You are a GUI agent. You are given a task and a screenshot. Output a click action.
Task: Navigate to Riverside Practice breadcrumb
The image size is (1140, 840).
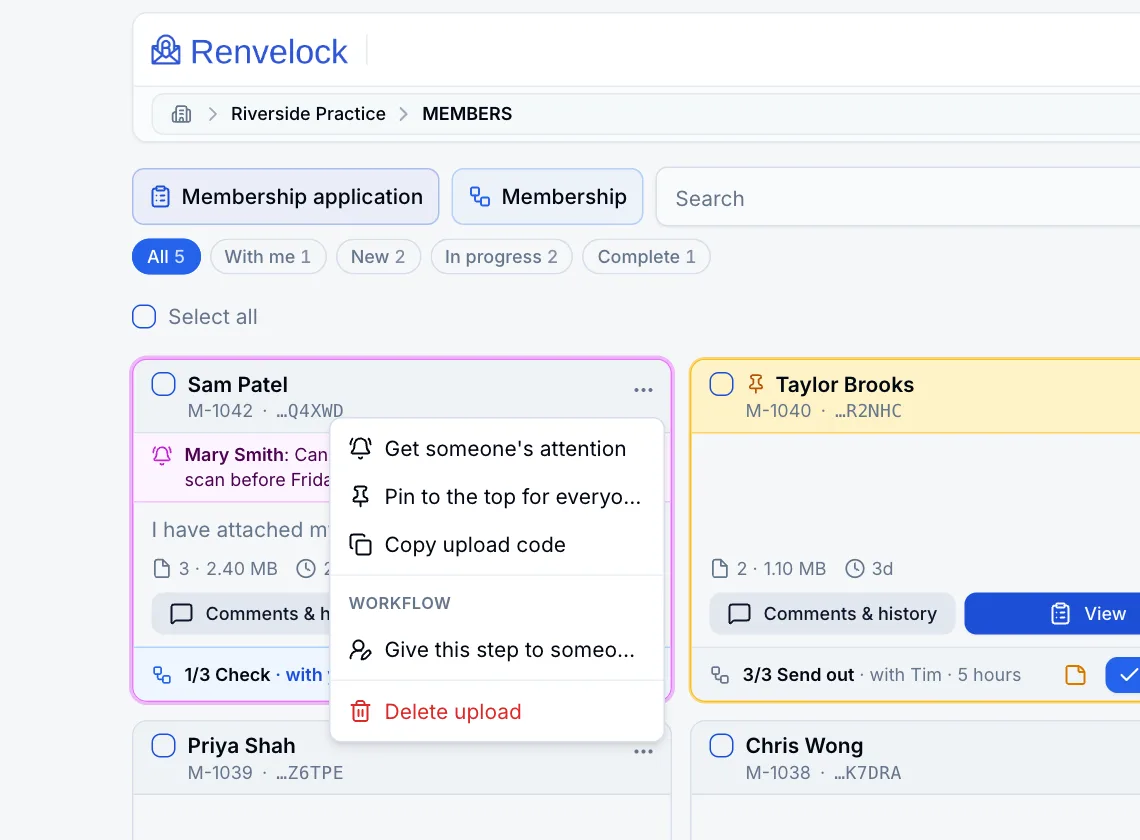308,114
